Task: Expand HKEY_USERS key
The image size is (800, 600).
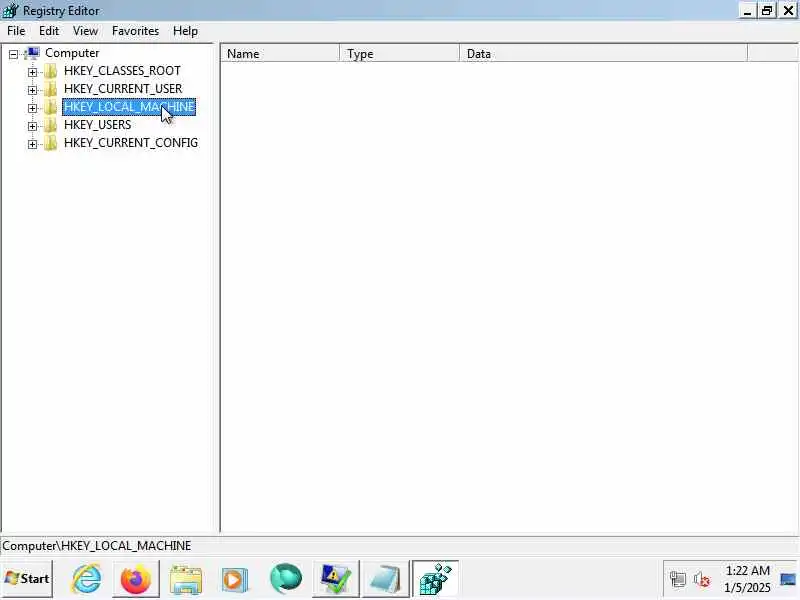Action: click(x=33, y=126)
